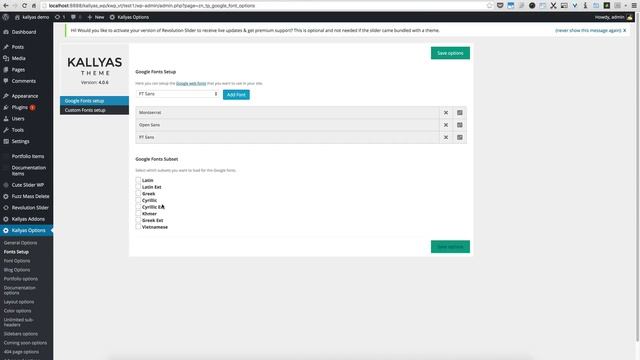The width and height of the screenshot is (640, 360).
Task: Enable the Cyrillic Ext subset checkbox
Action: coord(138,207)
